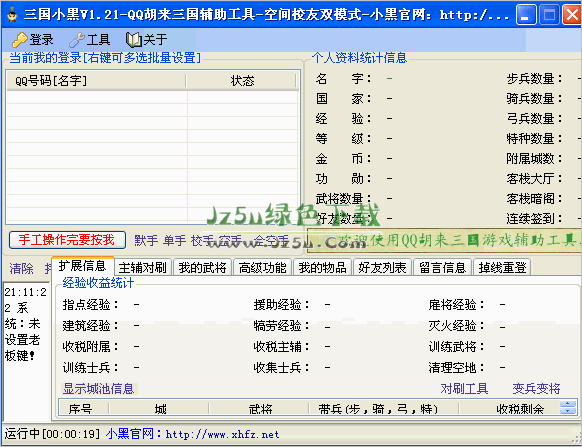Click the 指点经验 label
582x447 pixels.
(x=90, y=305)
